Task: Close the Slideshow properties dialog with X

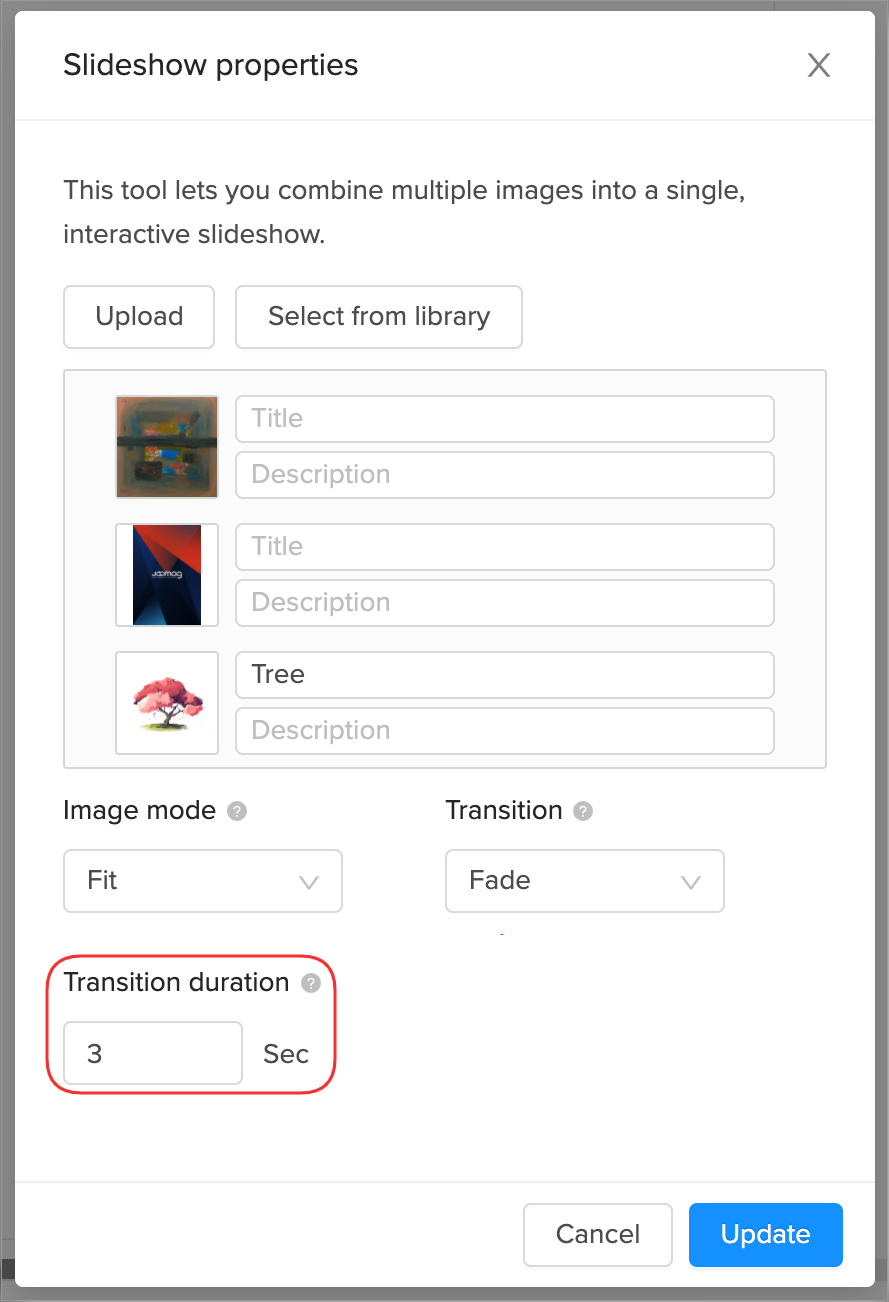Action: tap(819, 66)
